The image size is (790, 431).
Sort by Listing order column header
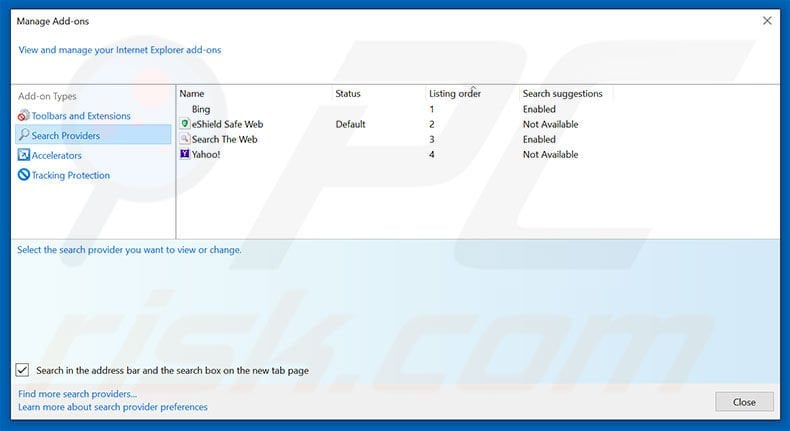[x=455, y=94]
